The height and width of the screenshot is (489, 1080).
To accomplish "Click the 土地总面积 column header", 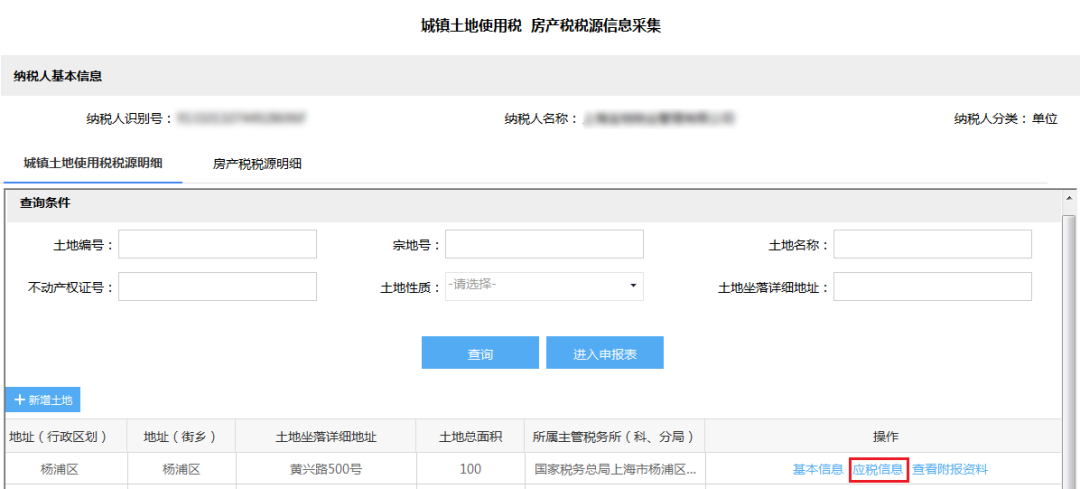I will tap(470, 437).
